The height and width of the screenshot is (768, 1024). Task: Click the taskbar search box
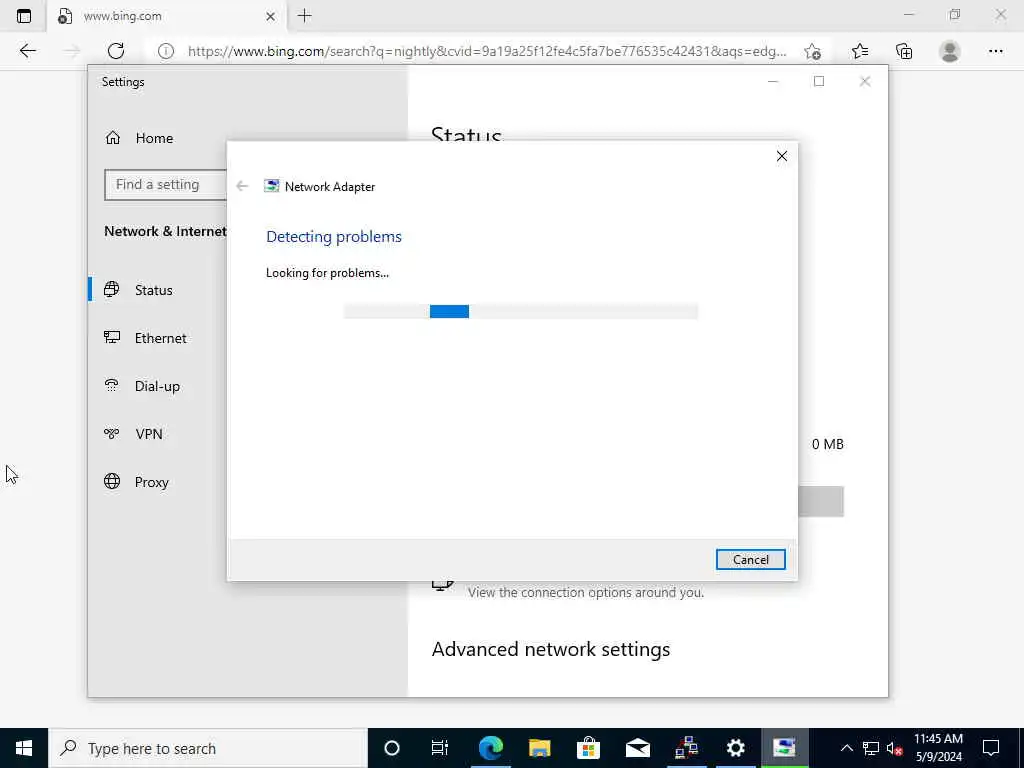click(208, 748)
